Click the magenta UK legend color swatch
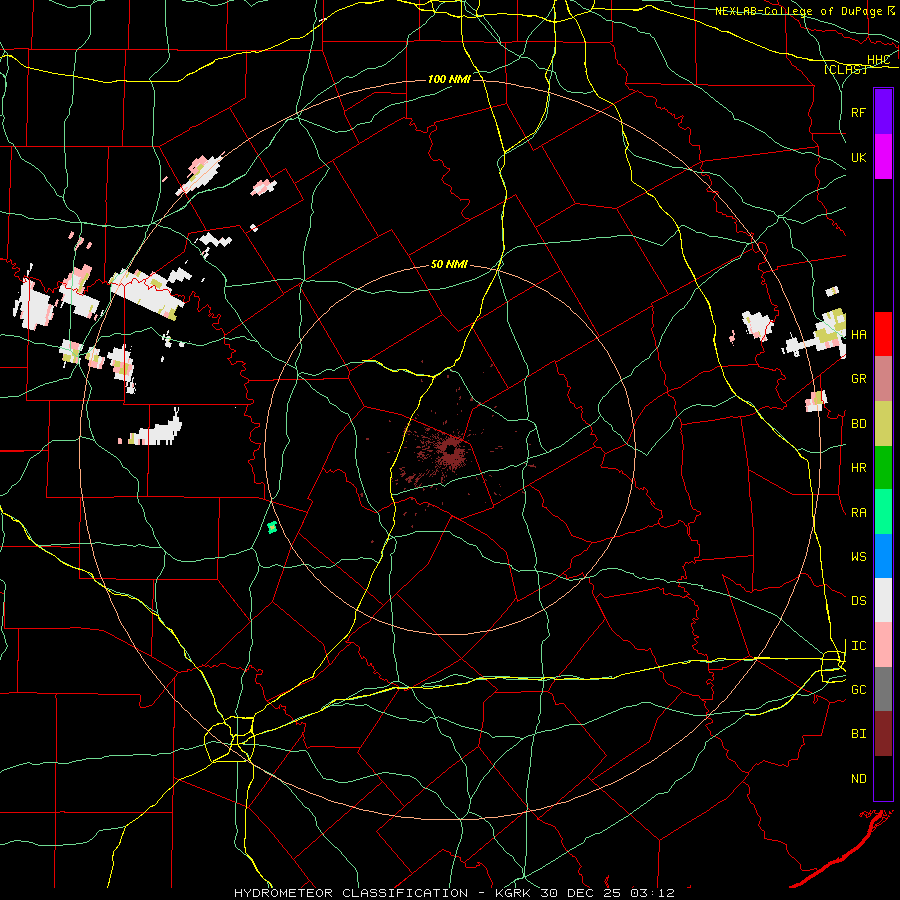The image size is (900, 900). coord(883,157)
